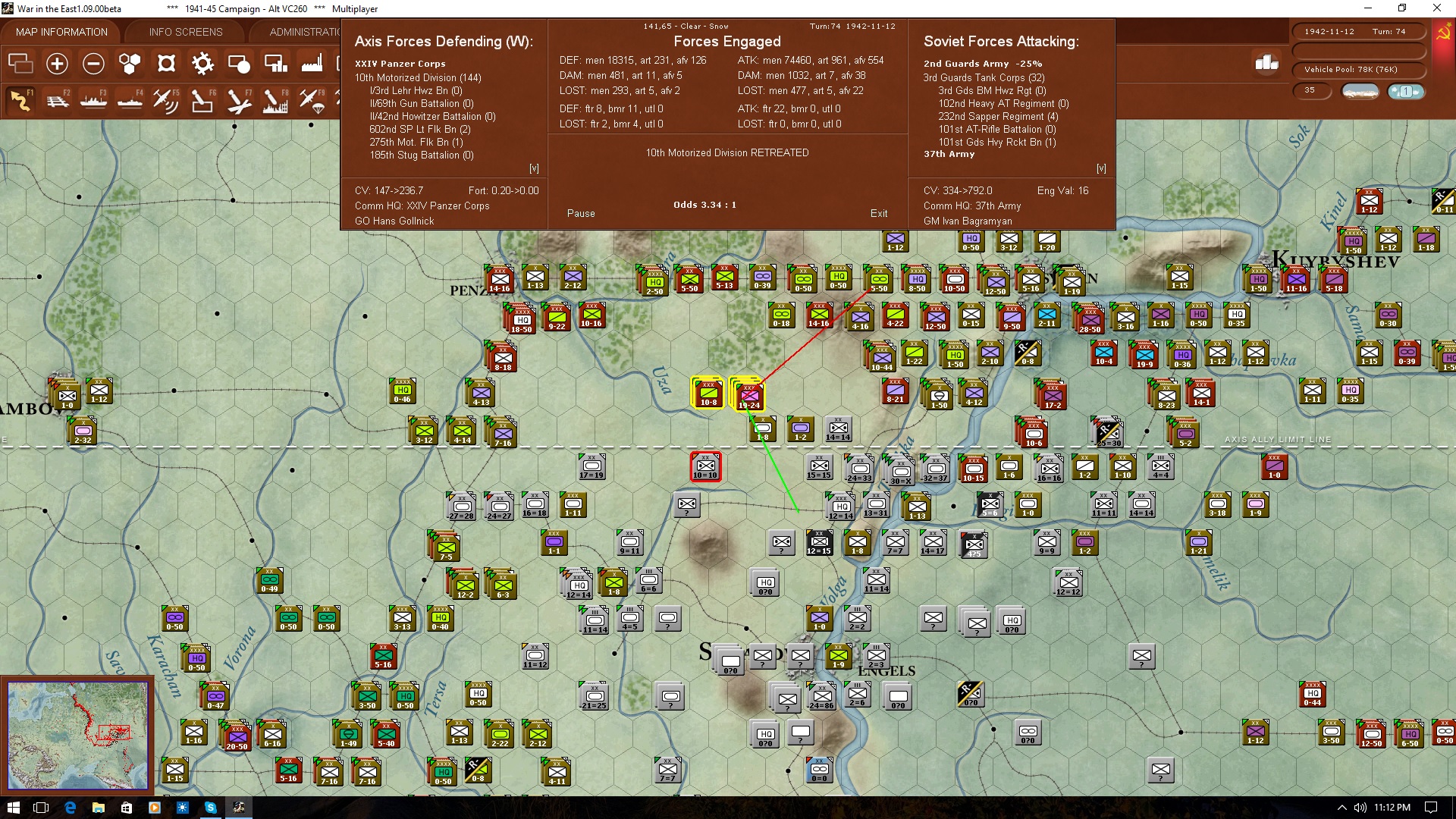Select 602nd SP Lt Flk Bn (2) entry
Image resolution: width=1456 pixels, height=819 pixels.
pos(420,129)
